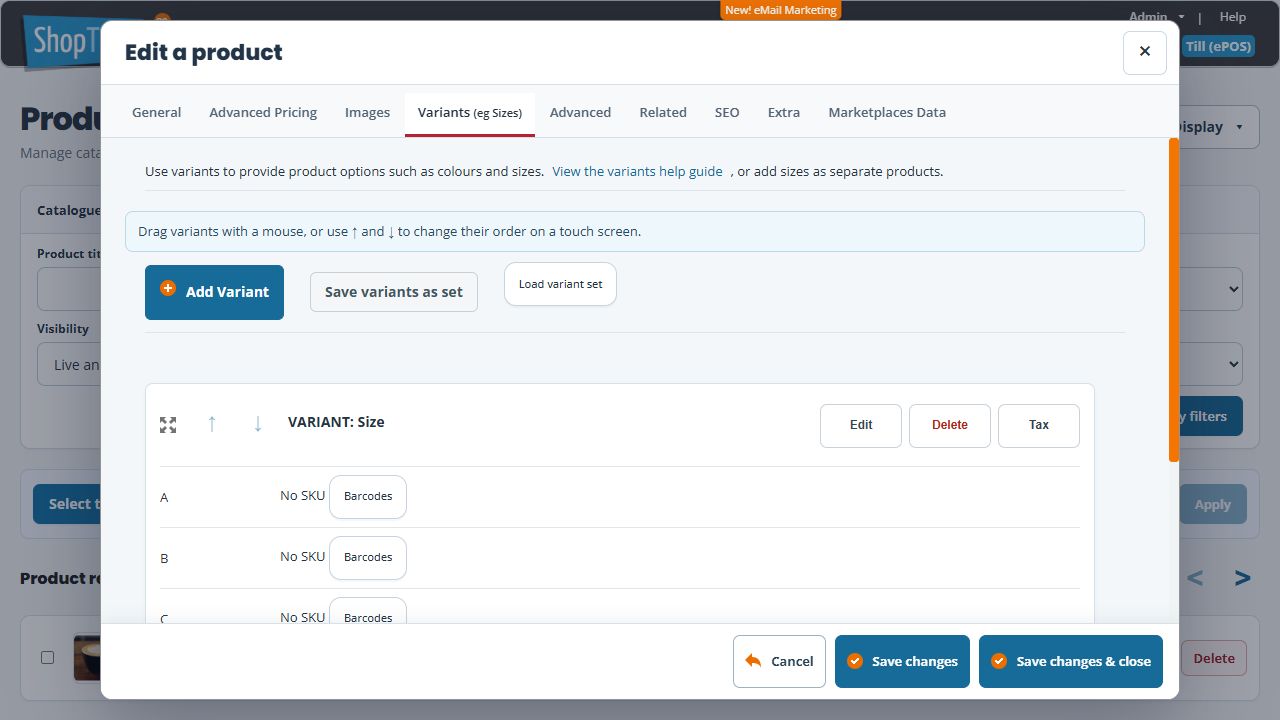Open Barcodes for option A
This screenshot has height=720, width=1280.
[x=368, y=497]
